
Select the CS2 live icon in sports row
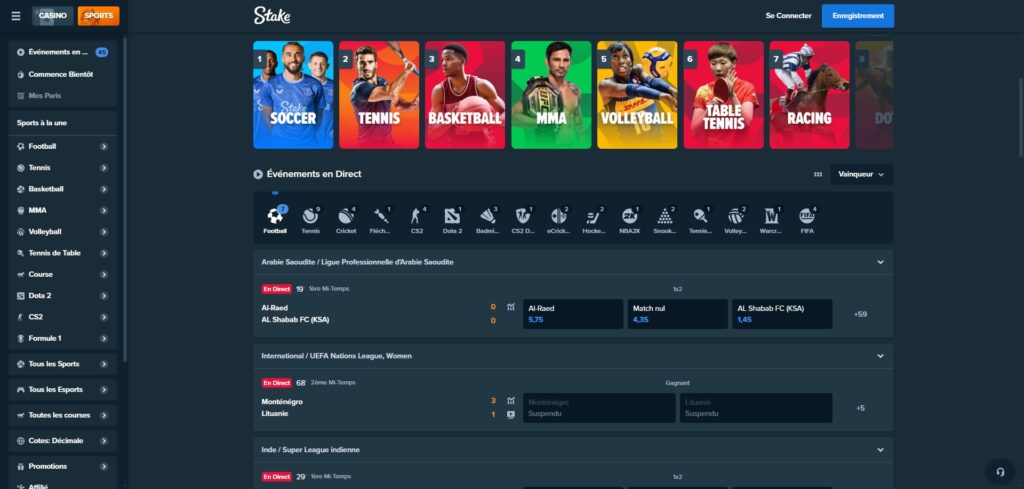coord(417,220)
